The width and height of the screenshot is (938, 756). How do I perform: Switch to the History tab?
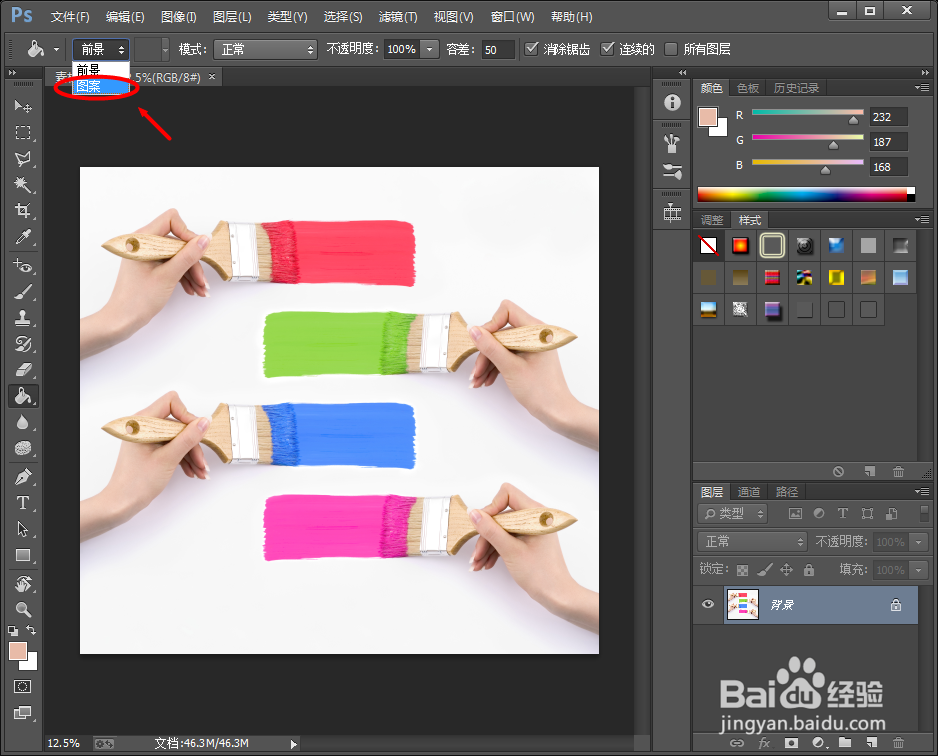(x=796, y=88)
